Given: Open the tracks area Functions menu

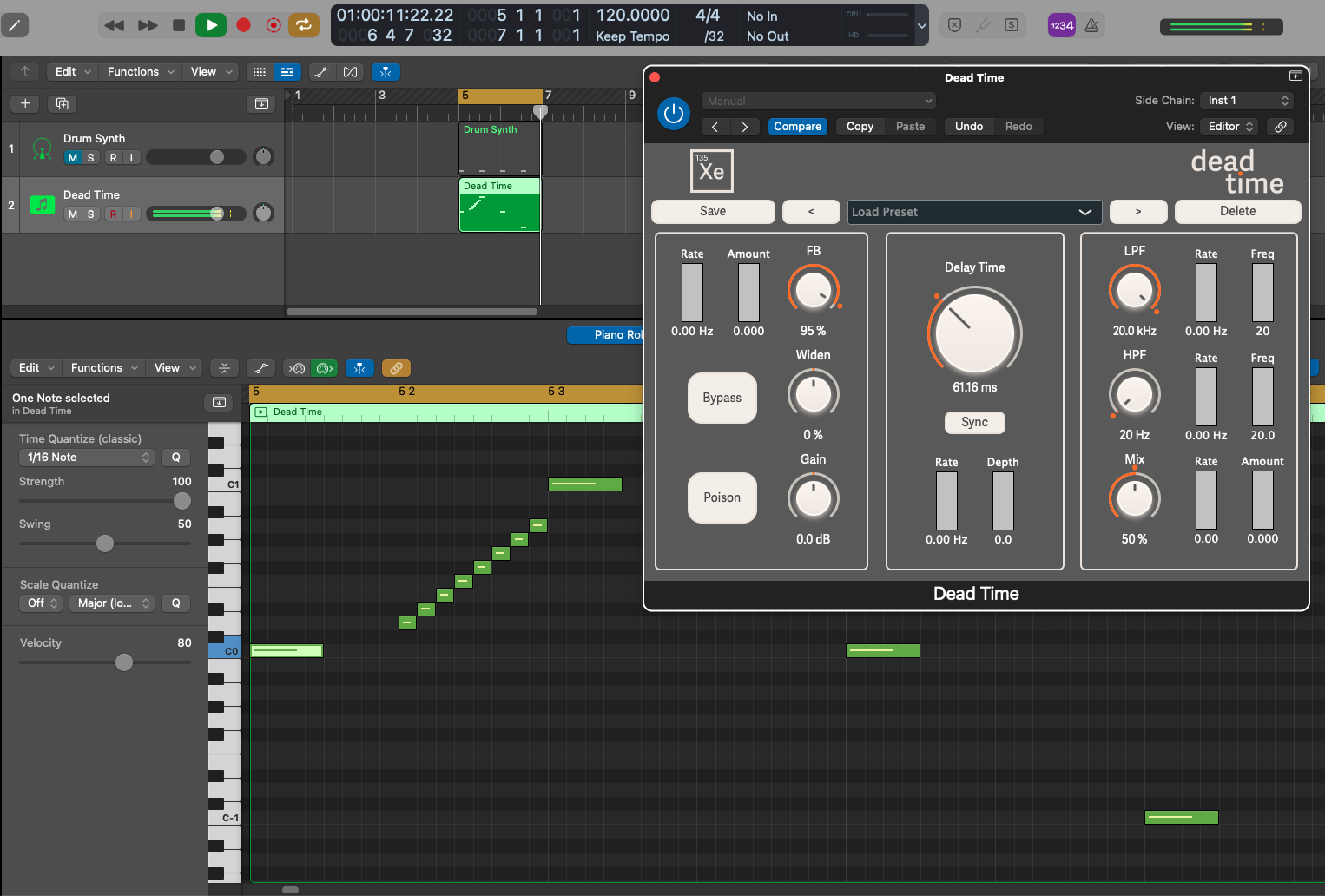Looking at the screenshot, I should pyautogui.click(x=141, y=72).
